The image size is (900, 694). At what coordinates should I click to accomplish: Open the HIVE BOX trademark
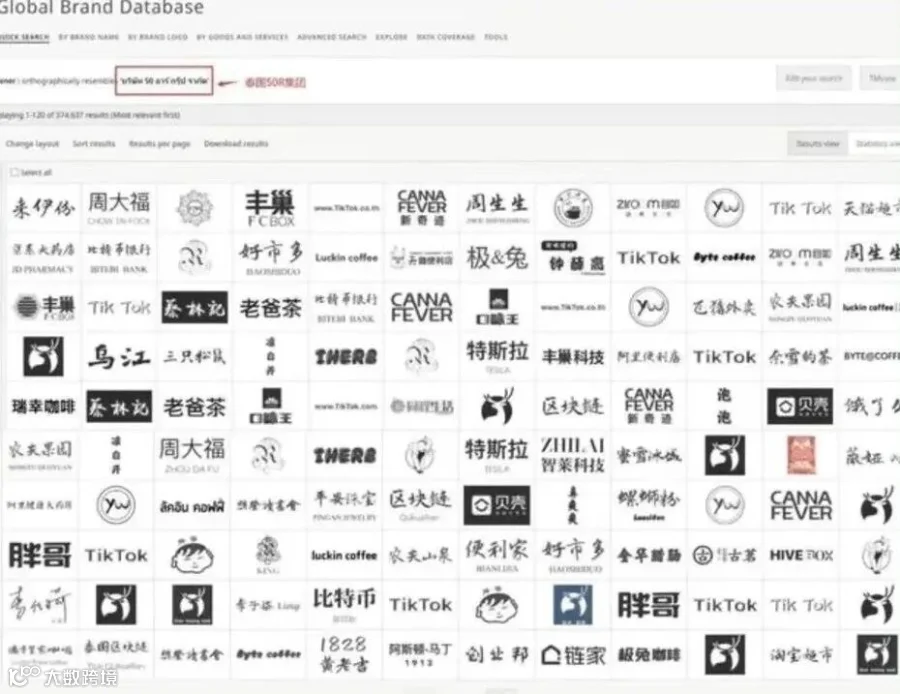(x=800, y=555)
